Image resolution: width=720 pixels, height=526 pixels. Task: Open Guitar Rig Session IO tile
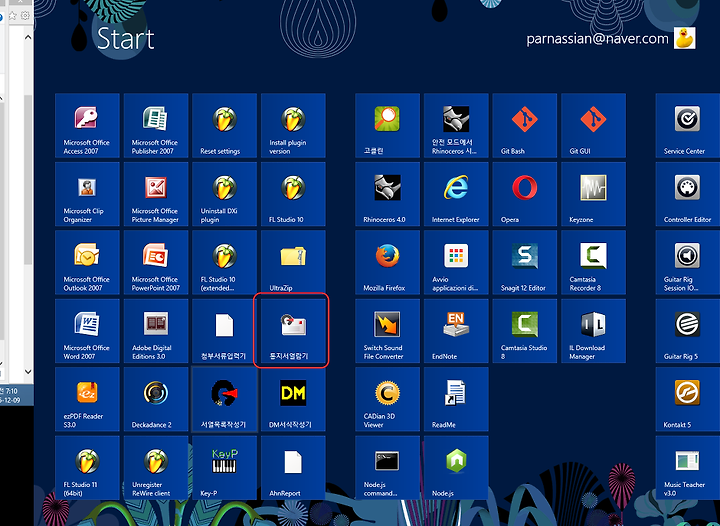[x=687, y=262]
